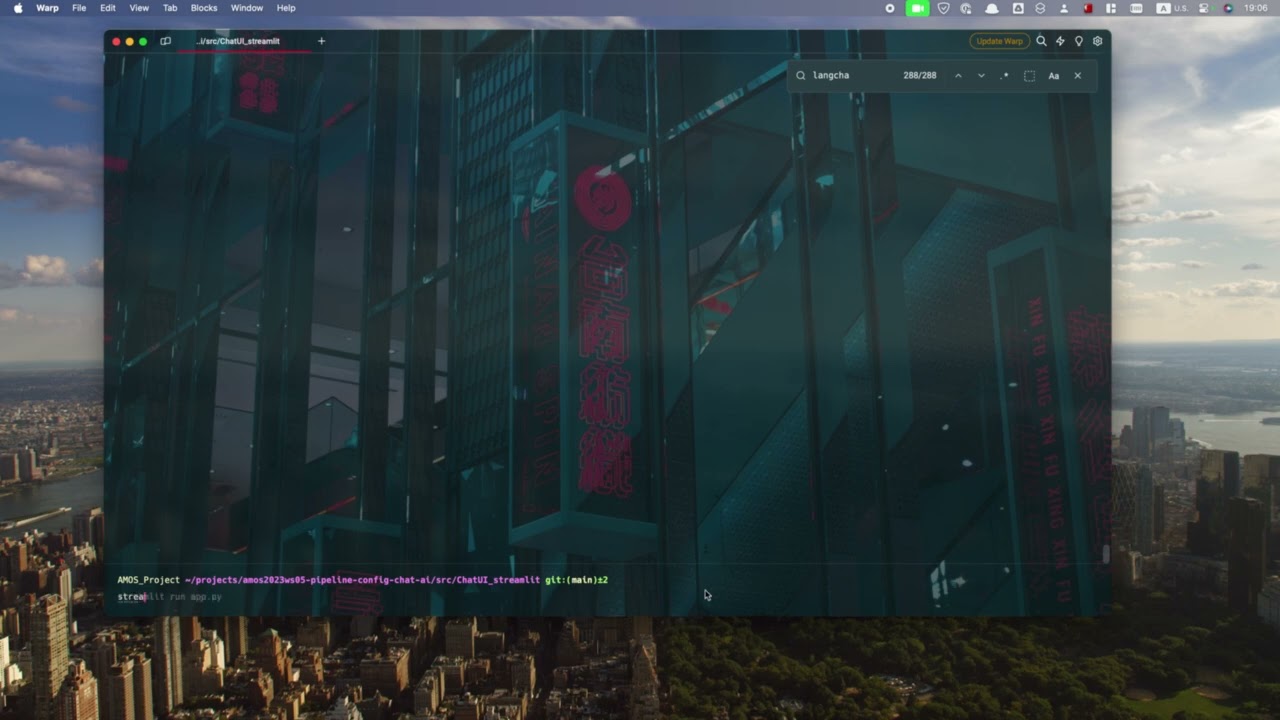Open the Warp settings gear
Image resolution: width=1280 pixels, height=720 pixels.
(x=1097, y=41)
